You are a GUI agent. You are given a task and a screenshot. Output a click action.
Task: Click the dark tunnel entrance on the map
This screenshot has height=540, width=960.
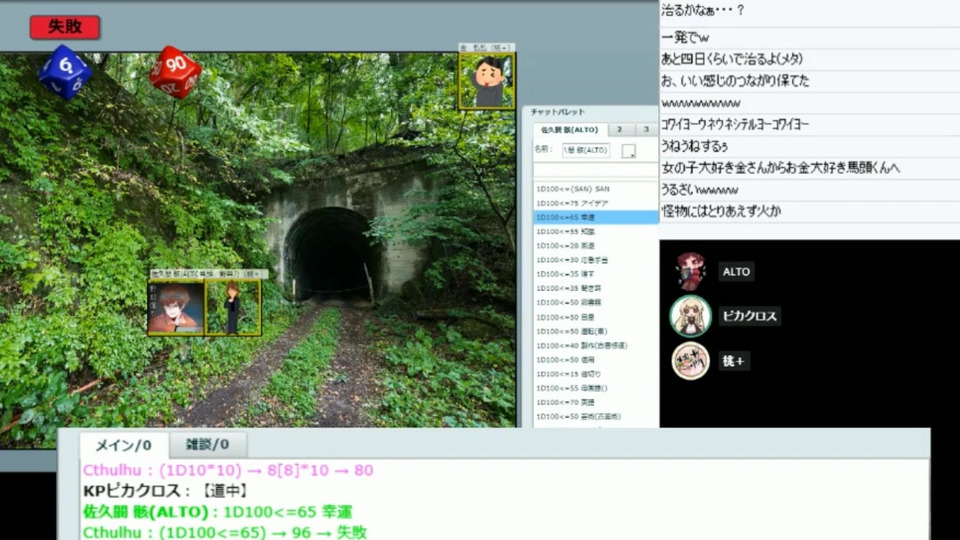click(330, 254)
